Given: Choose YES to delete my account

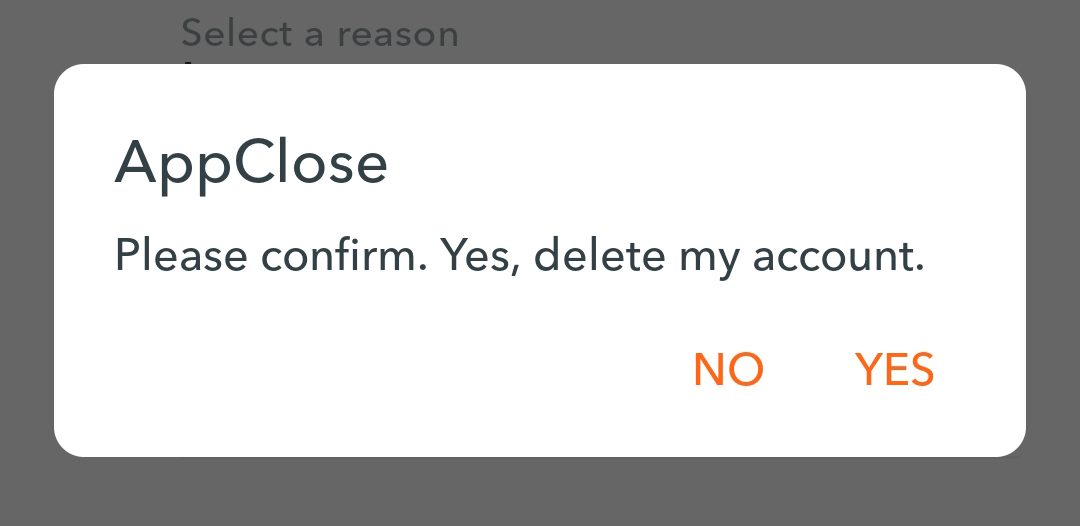Looking at the screenshot, I should [x=894, y=369].
